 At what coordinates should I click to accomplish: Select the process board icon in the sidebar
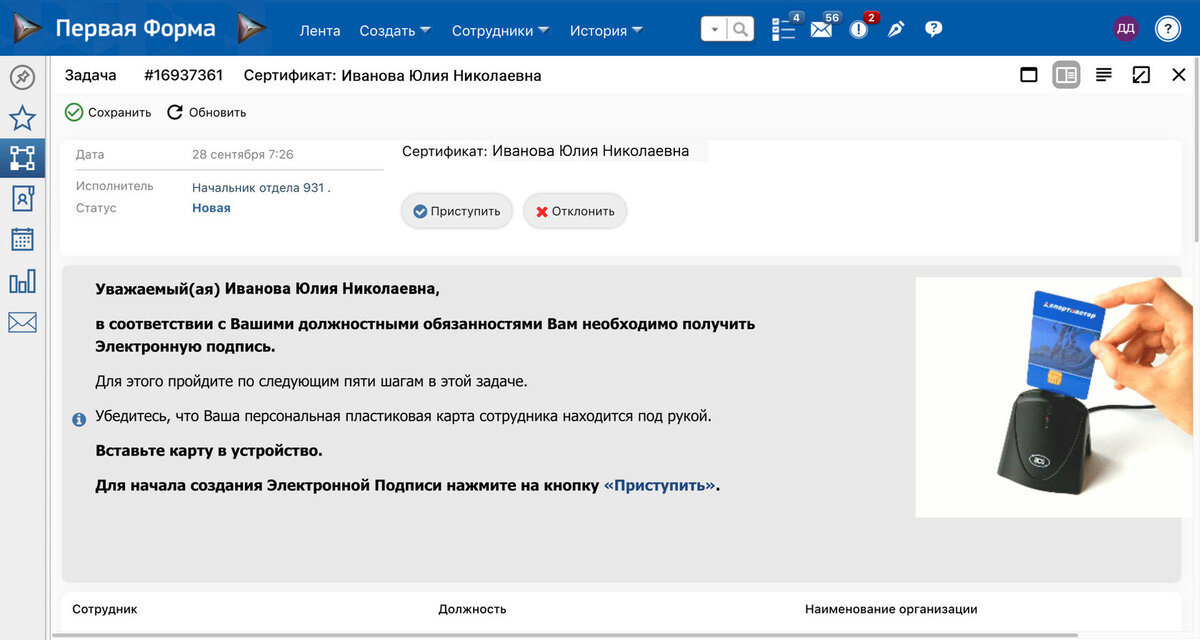click(x=22, y=158)
